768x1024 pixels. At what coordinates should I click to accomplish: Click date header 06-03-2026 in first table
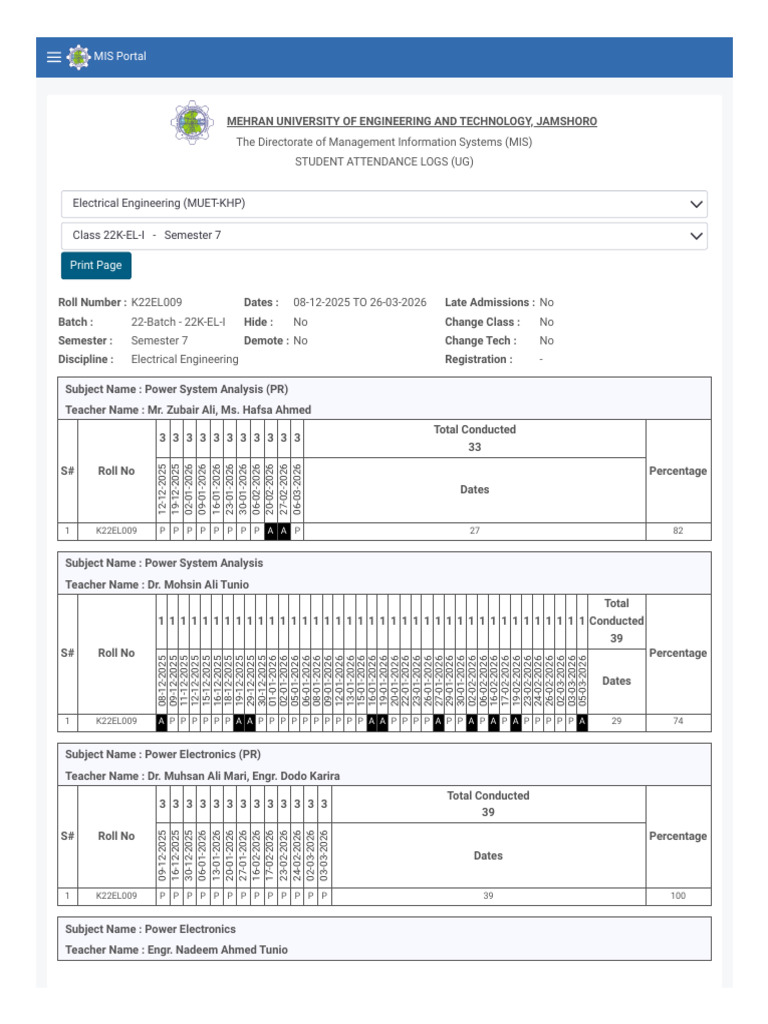(297, 490)
